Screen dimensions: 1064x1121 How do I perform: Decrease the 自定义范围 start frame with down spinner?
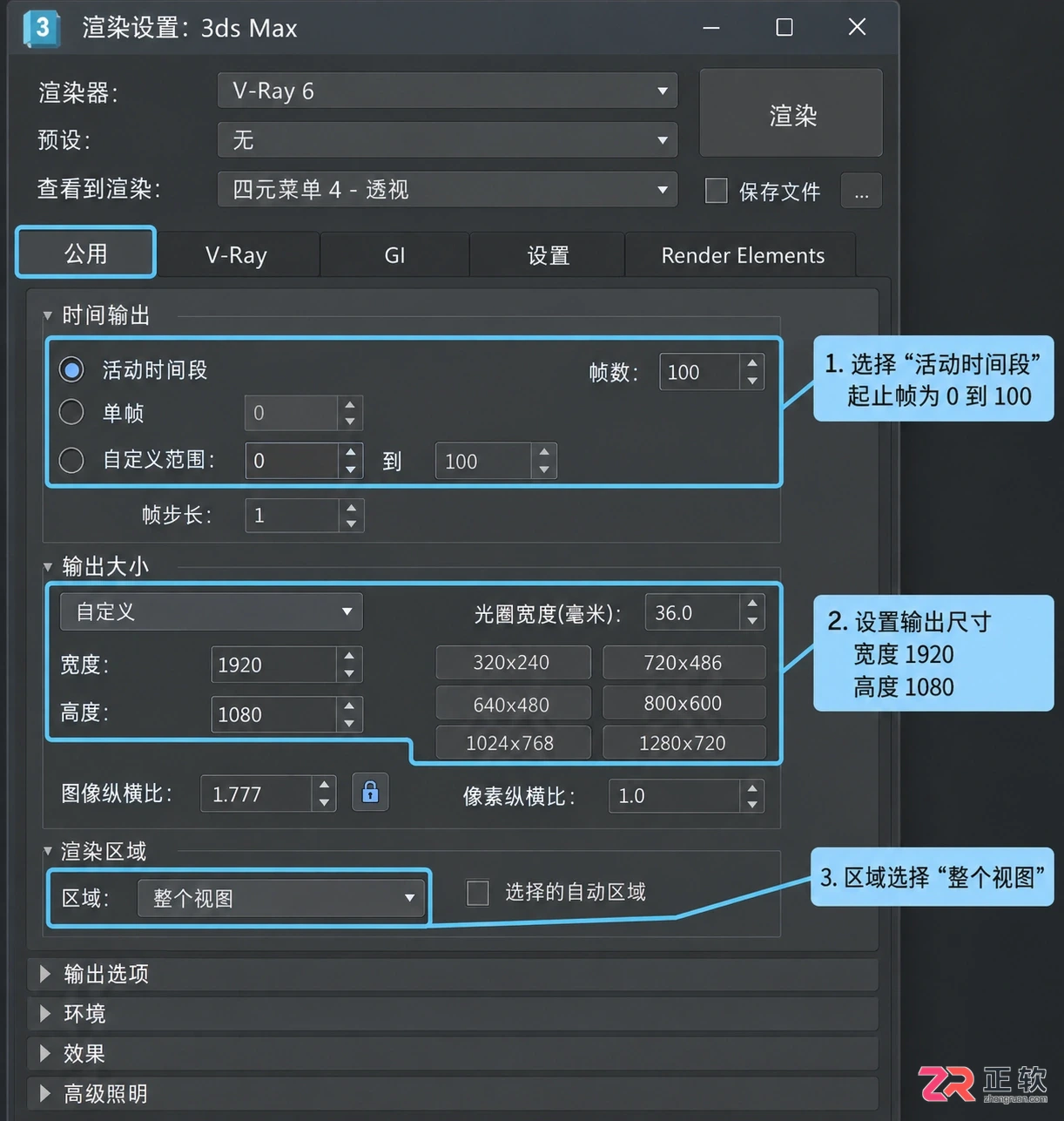click(350, 470)
